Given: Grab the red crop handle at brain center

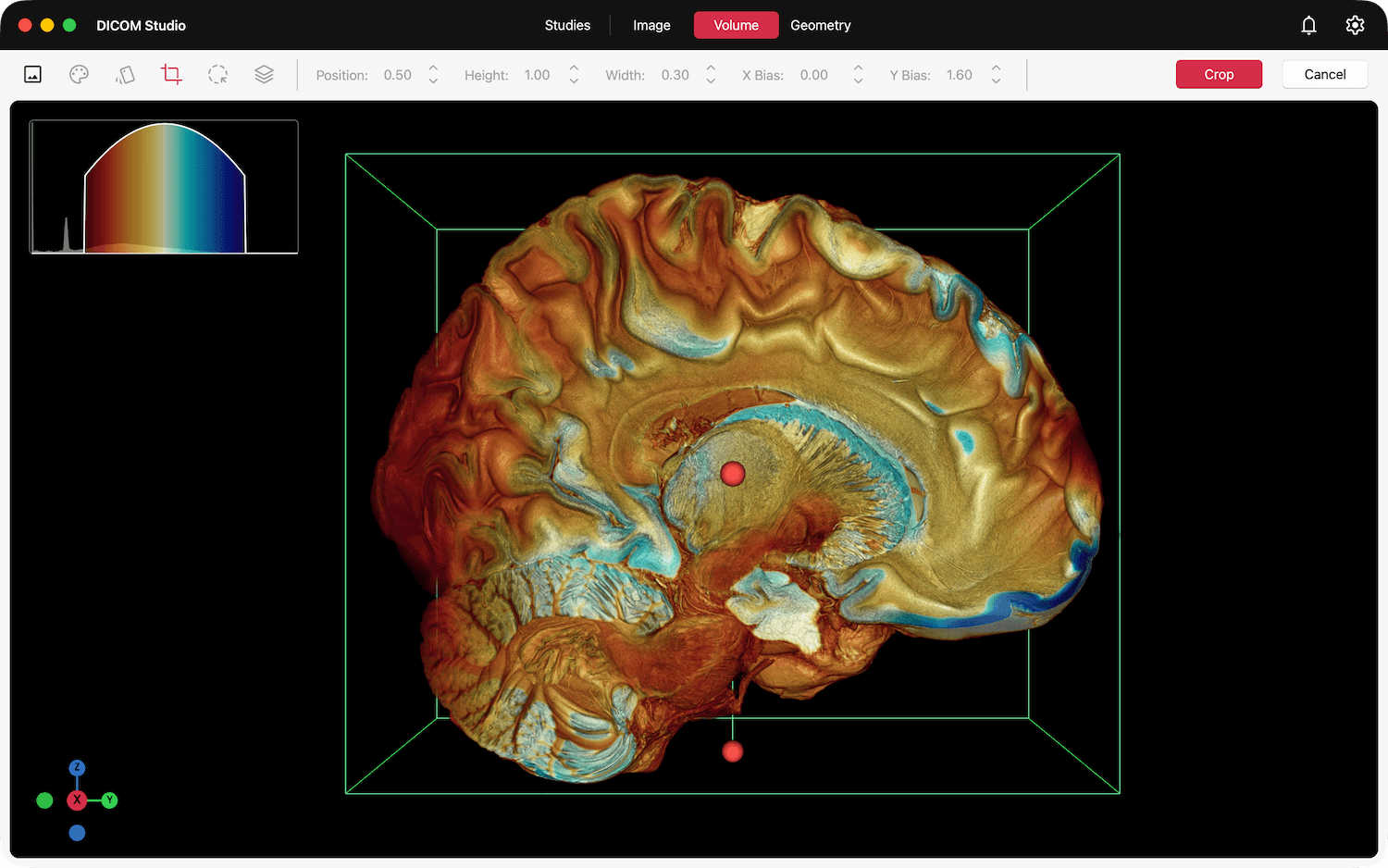Looking at the screenshot, I should (733, 474).
